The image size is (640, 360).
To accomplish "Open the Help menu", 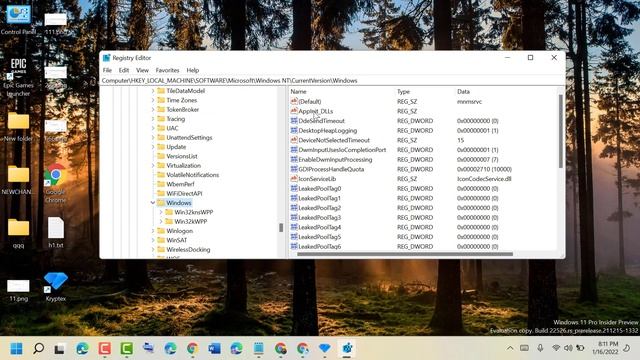I will 193,70.
